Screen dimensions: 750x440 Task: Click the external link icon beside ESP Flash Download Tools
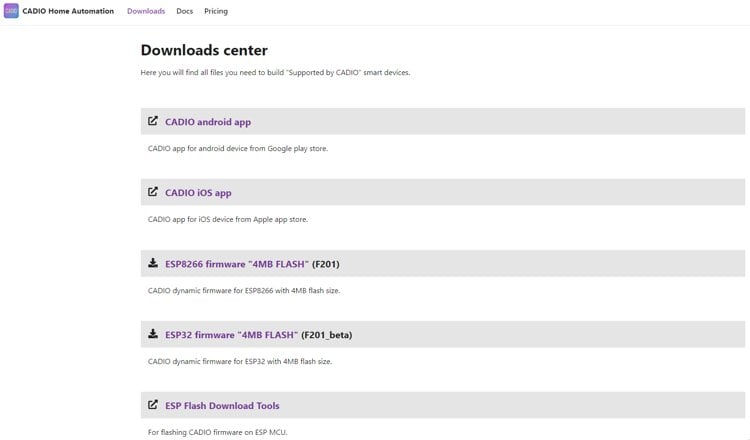tap(153, 405)
